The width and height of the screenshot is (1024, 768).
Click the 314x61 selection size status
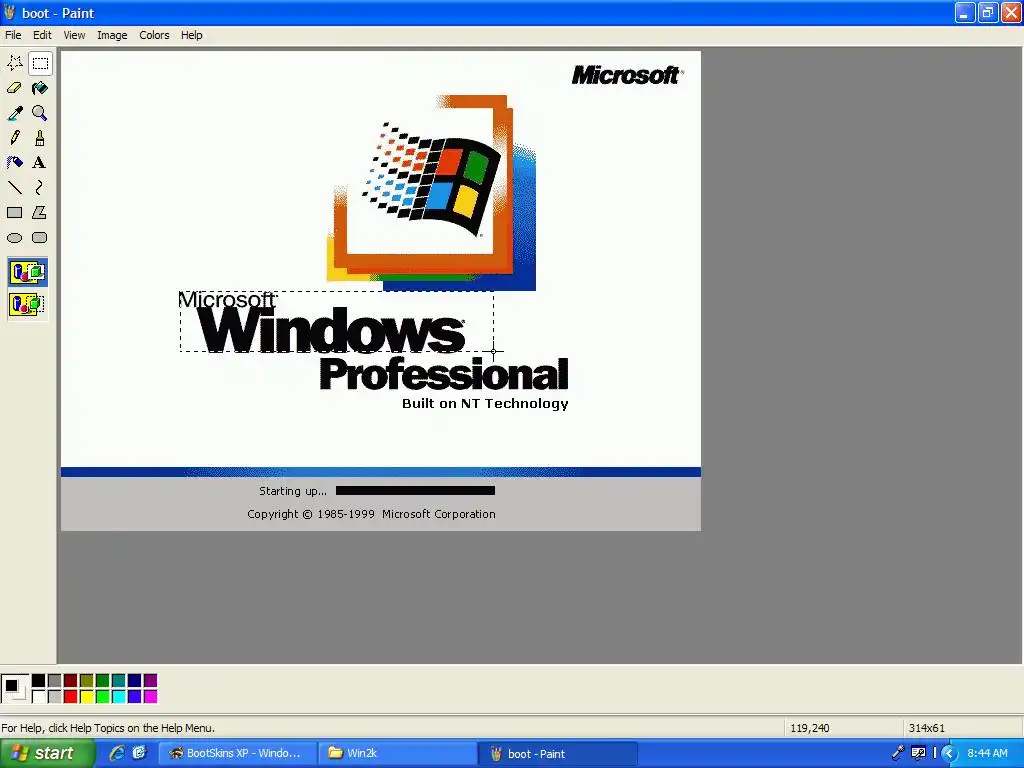pos(926,728)
